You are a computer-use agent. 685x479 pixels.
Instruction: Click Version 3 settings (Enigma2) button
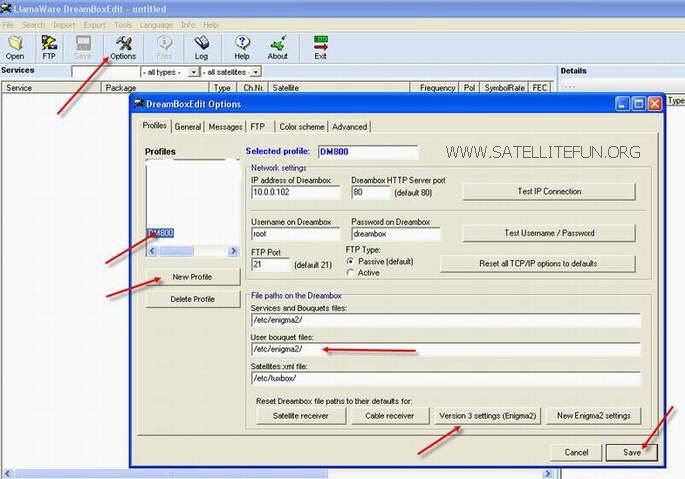[488, 416]
